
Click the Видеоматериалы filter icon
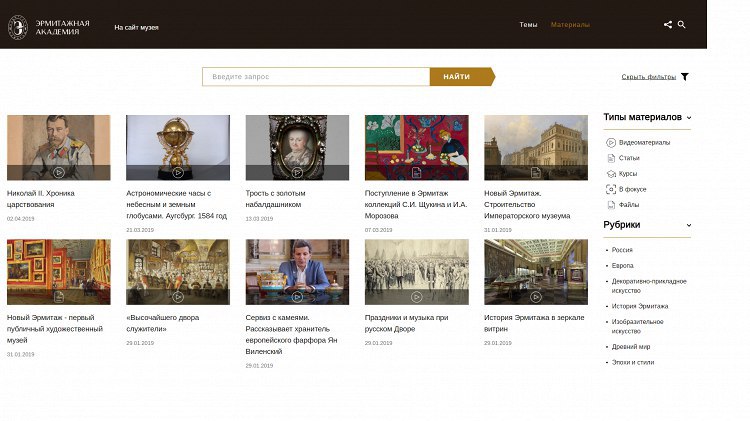611,143
